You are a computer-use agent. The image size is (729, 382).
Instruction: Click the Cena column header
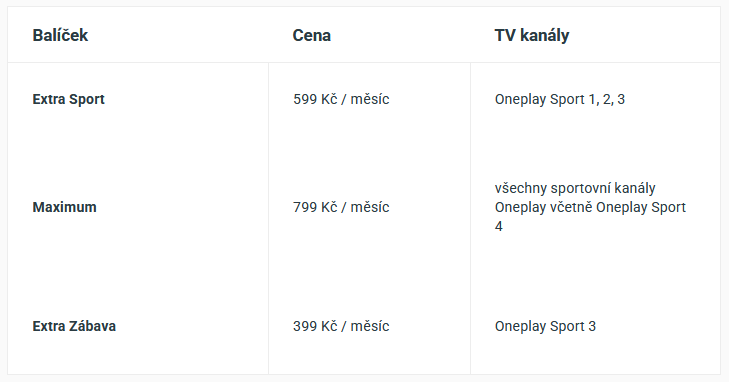pos(311,35)
